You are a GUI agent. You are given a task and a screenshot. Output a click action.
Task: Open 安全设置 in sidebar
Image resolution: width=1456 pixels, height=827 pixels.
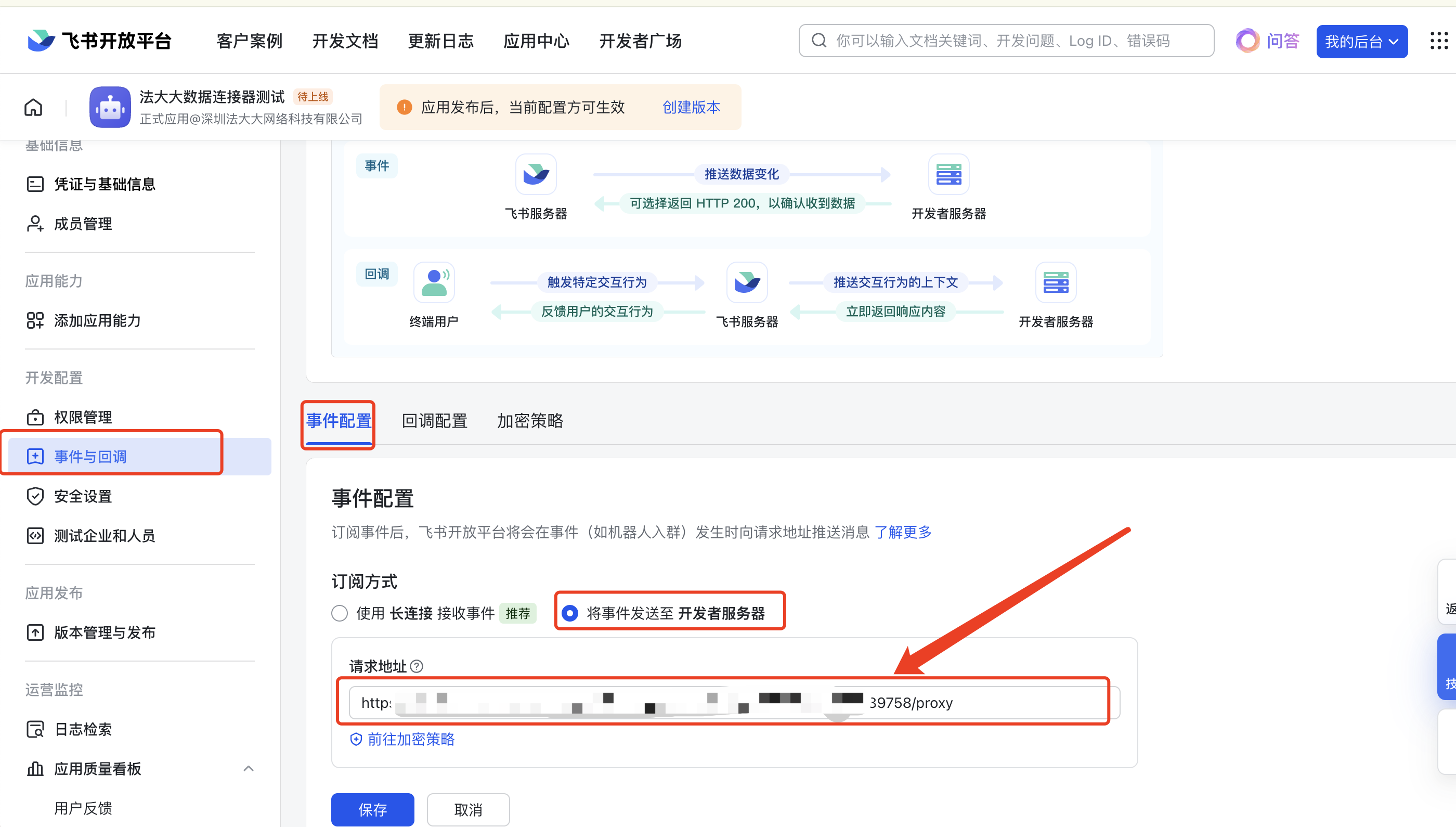(x=83, y=496)
